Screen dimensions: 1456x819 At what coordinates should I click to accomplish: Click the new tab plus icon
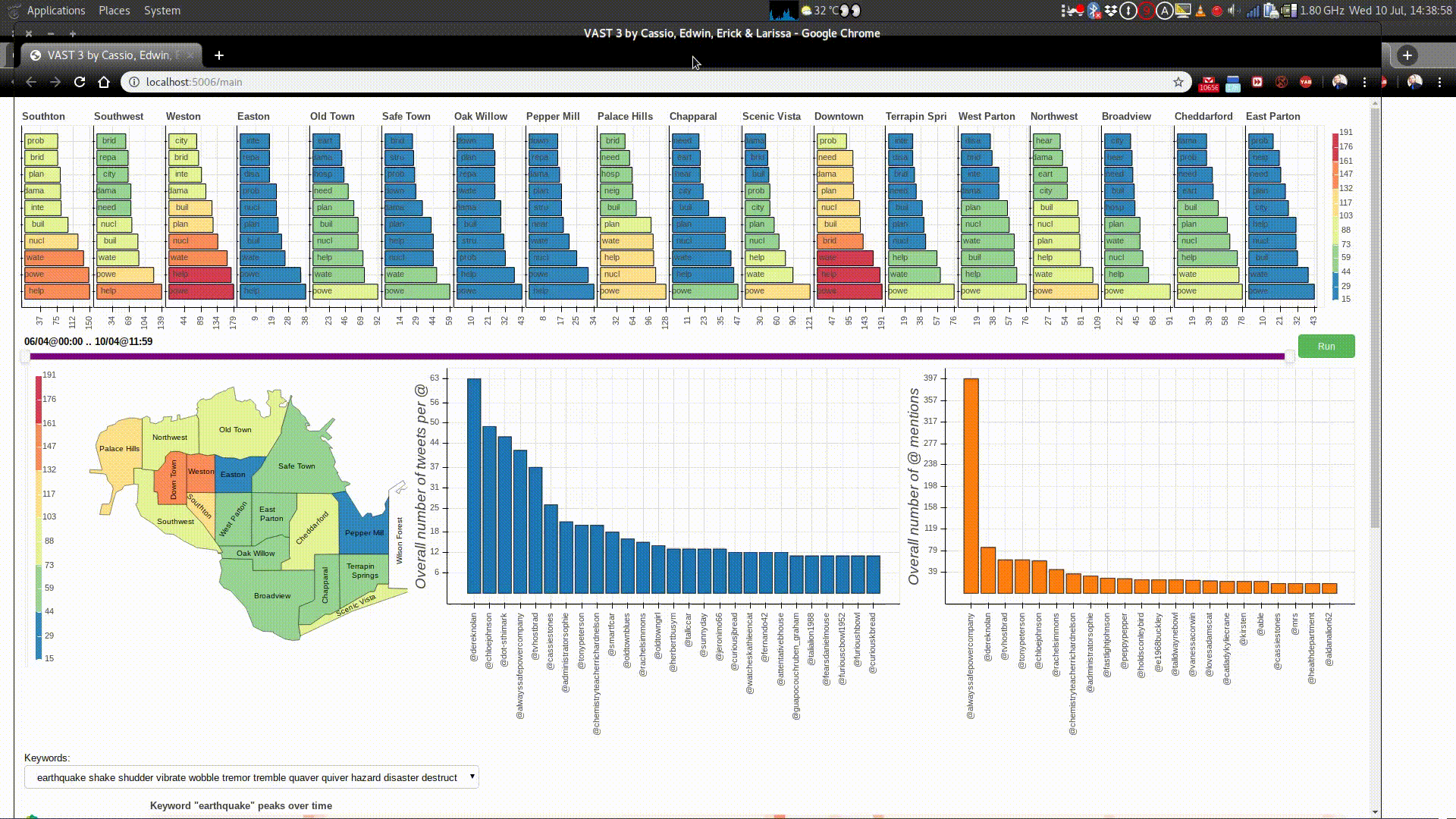point(219,55)
